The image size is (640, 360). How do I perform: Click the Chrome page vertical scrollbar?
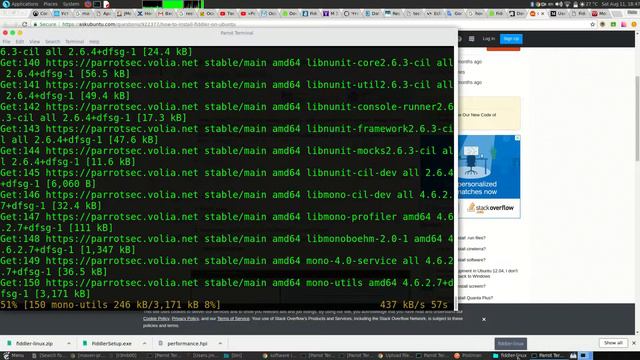click(637, 118)
